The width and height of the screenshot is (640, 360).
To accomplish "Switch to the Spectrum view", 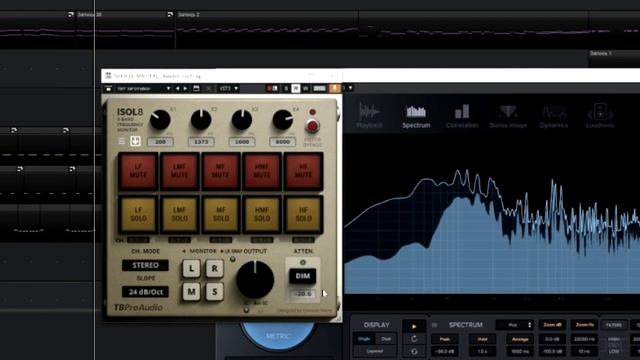I will 416,116.
